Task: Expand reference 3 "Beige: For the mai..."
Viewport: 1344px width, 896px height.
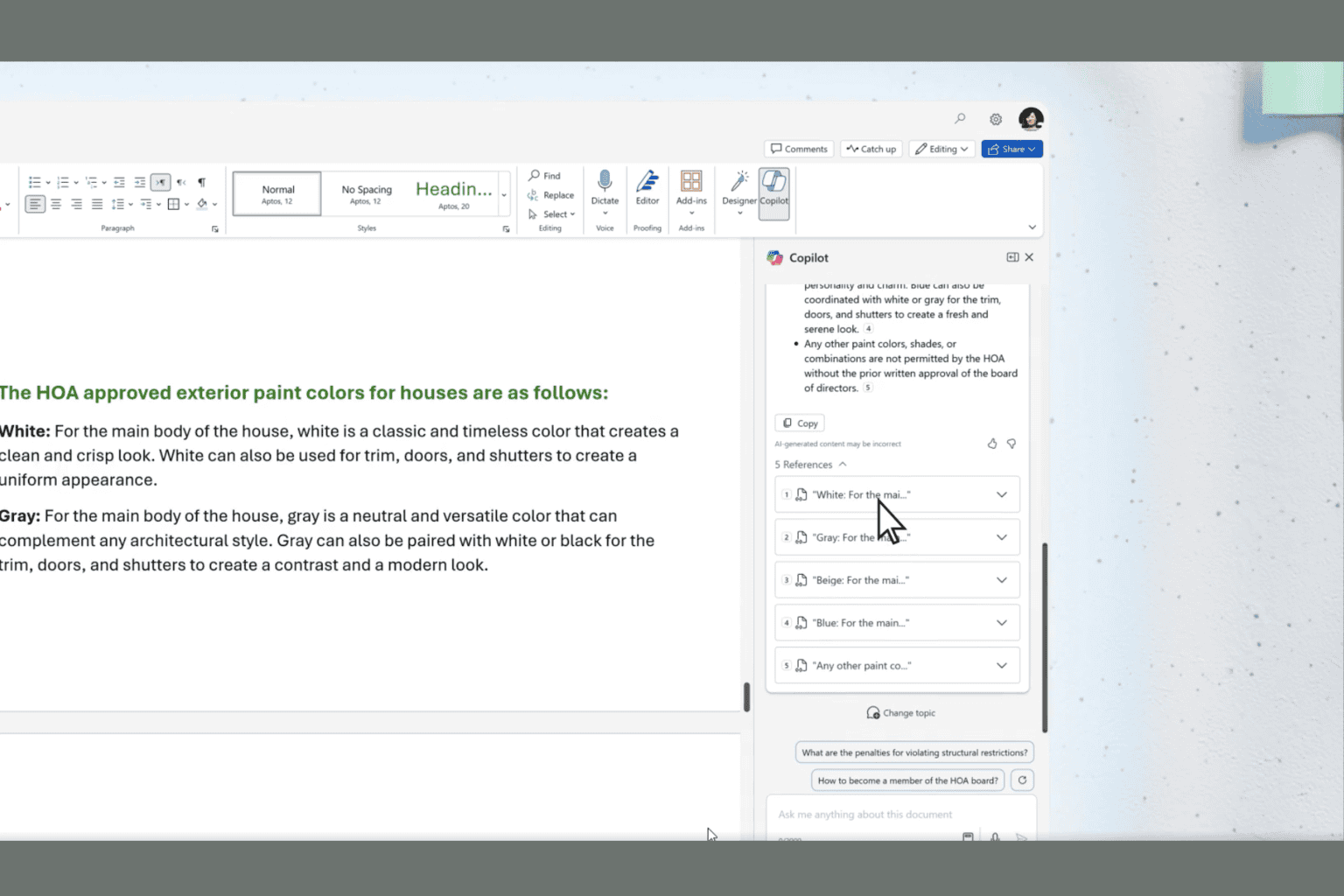Action: [897, 580]
